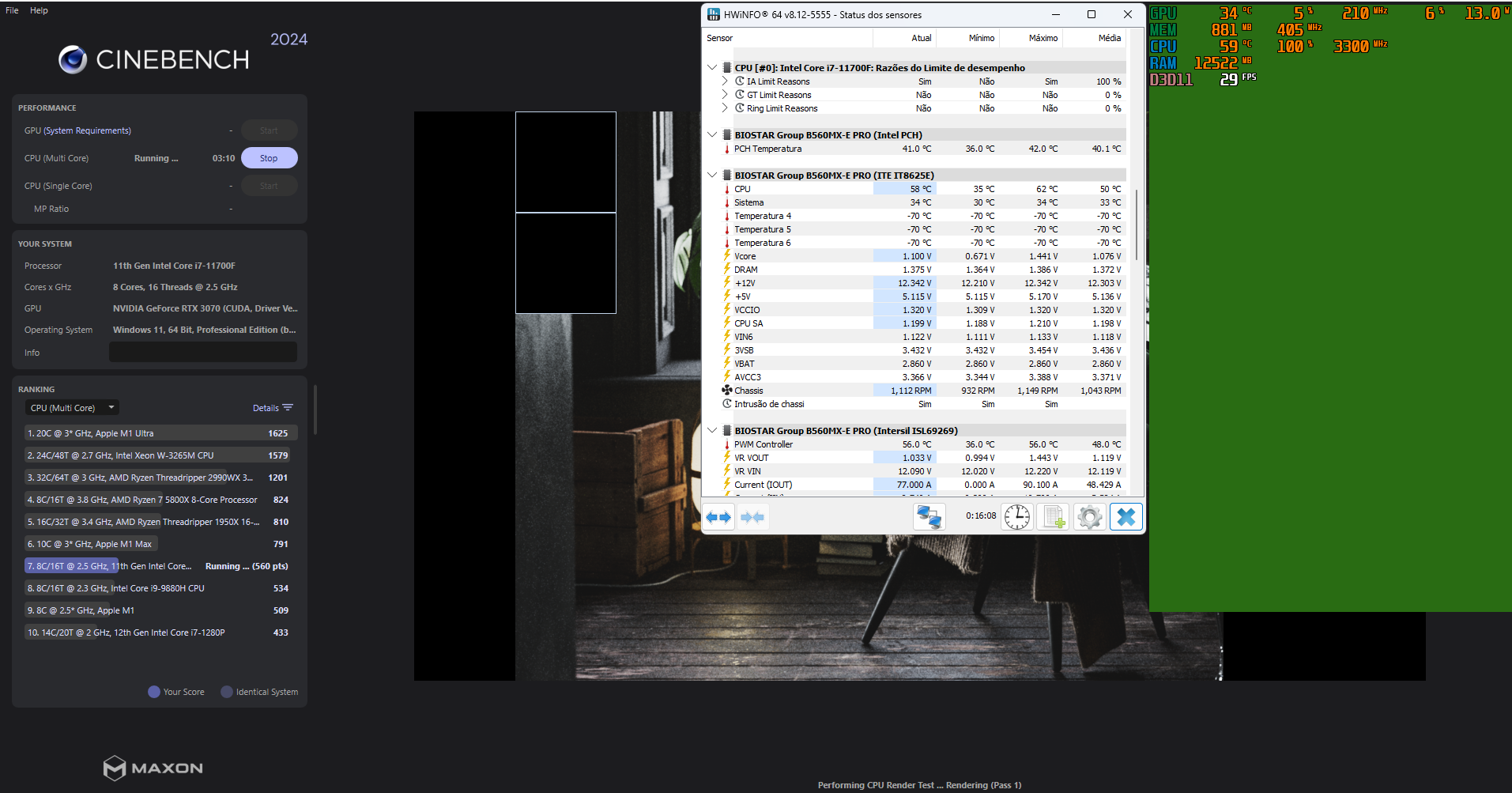Click the IA Limit Reasons clock icon
The height and width of the screenshot is (793, 1512).
[740, 81]
